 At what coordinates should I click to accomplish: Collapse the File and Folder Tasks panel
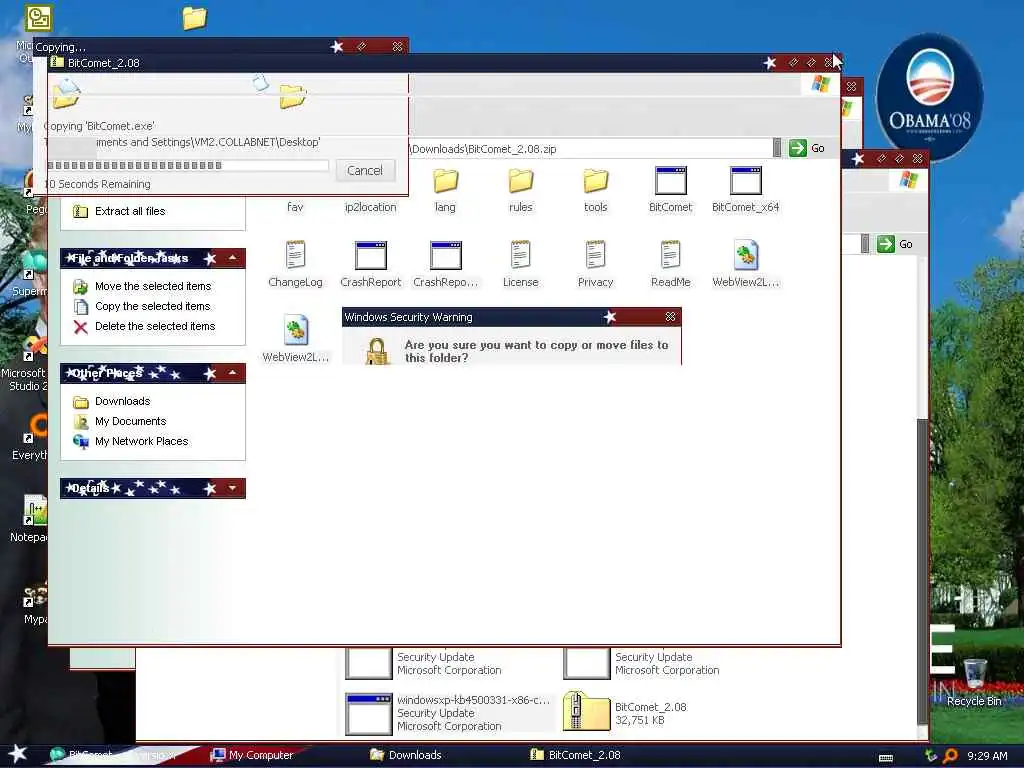tap(232, 259)
